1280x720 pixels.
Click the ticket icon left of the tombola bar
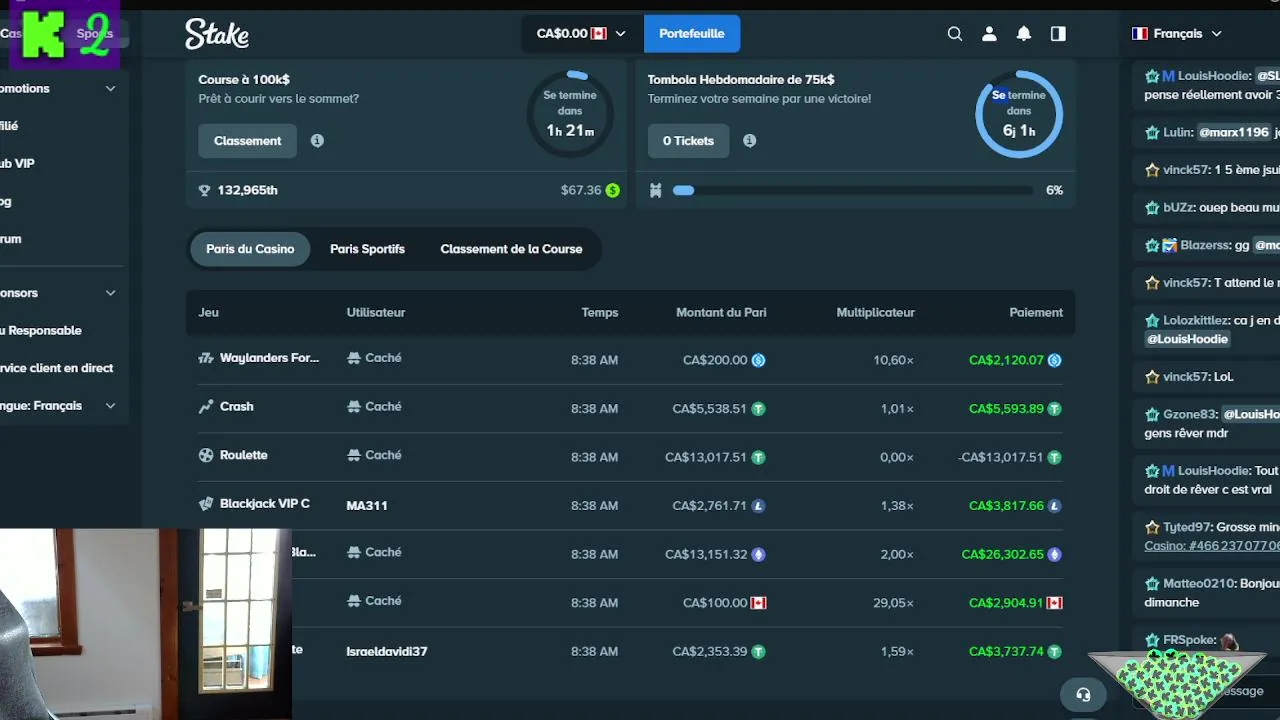pyautogui.click(x=655, y=190)
